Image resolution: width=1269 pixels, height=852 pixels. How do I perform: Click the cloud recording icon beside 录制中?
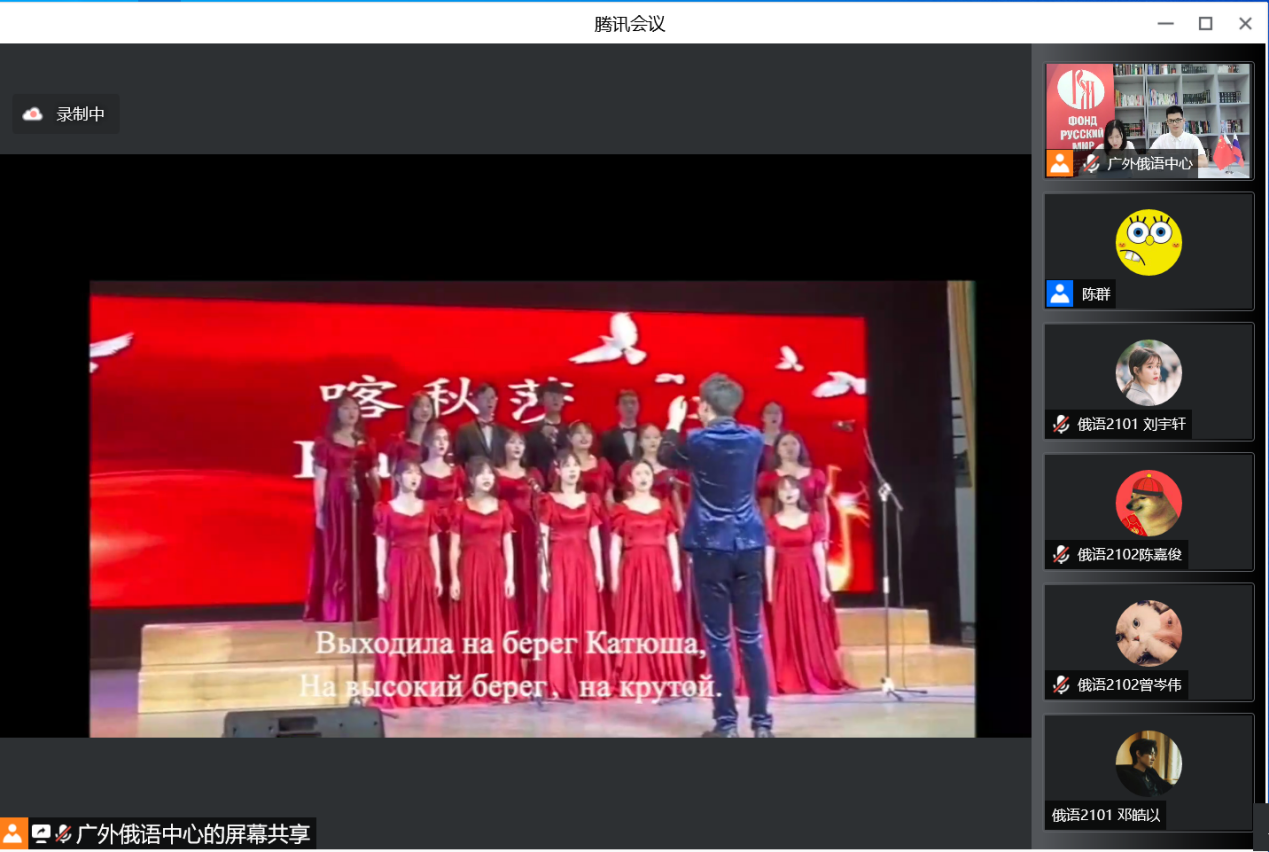point(33,114)
